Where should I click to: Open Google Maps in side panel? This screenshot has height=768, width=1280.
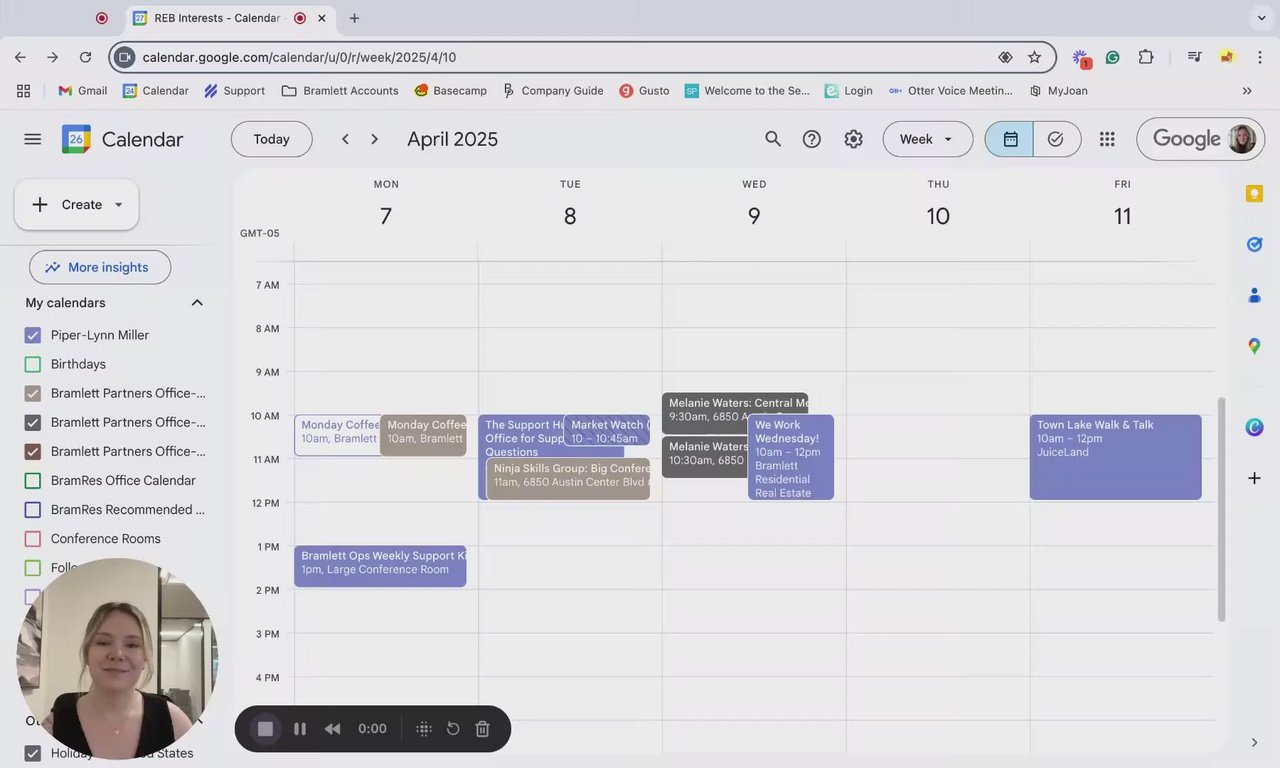click(1254, 346)
